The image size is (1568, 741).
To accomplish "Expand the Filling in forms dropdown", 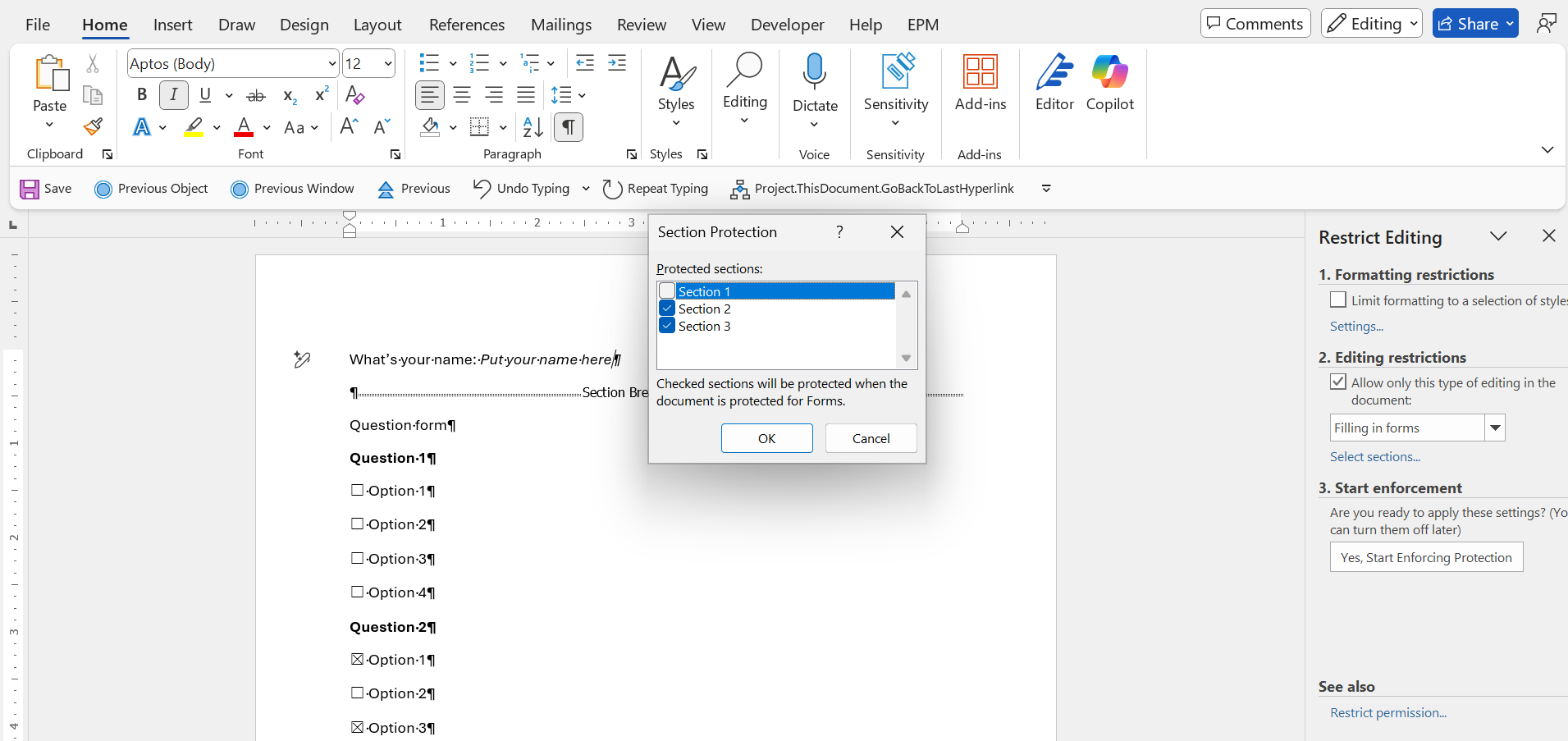I will 1495,428.
